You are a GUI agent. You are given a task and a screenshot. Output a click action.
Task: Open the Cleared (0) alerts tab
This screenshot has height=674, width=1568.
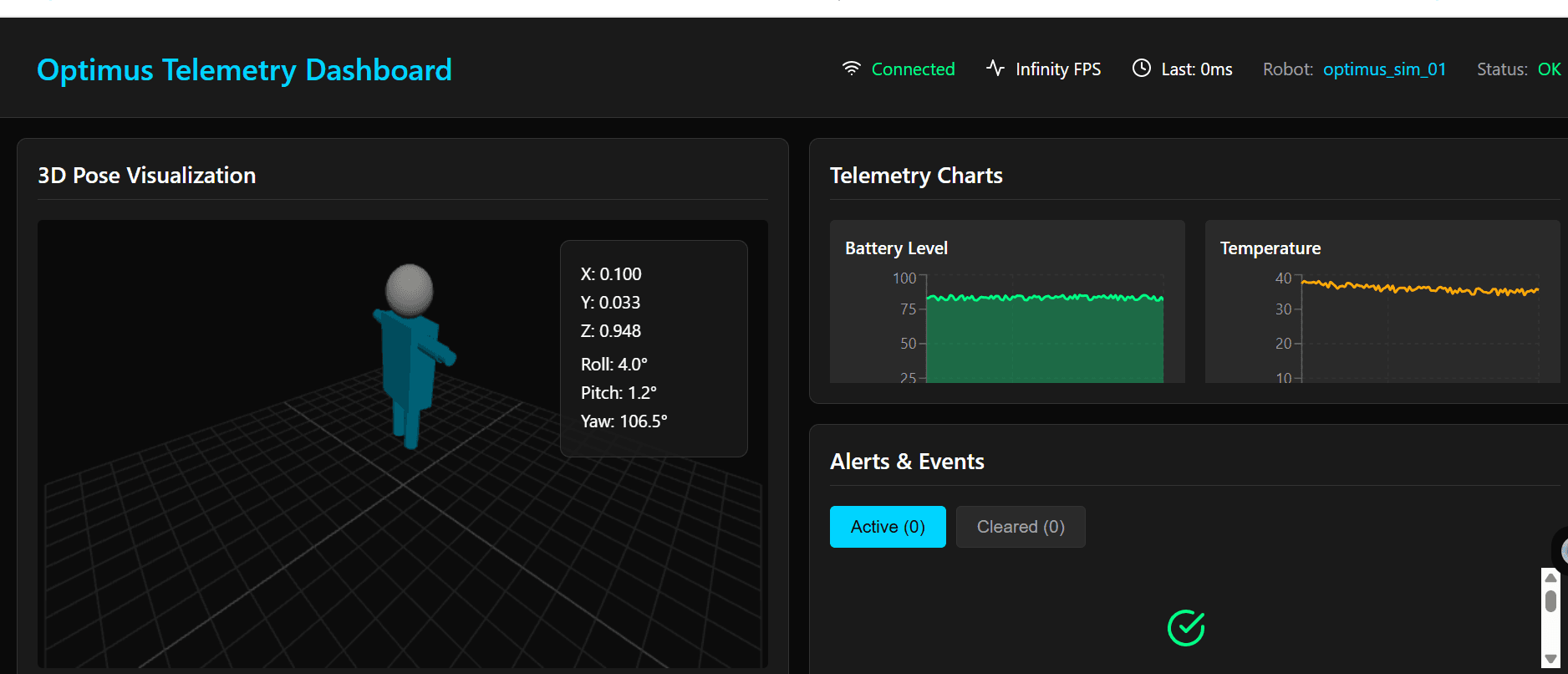coord(1021,527)
